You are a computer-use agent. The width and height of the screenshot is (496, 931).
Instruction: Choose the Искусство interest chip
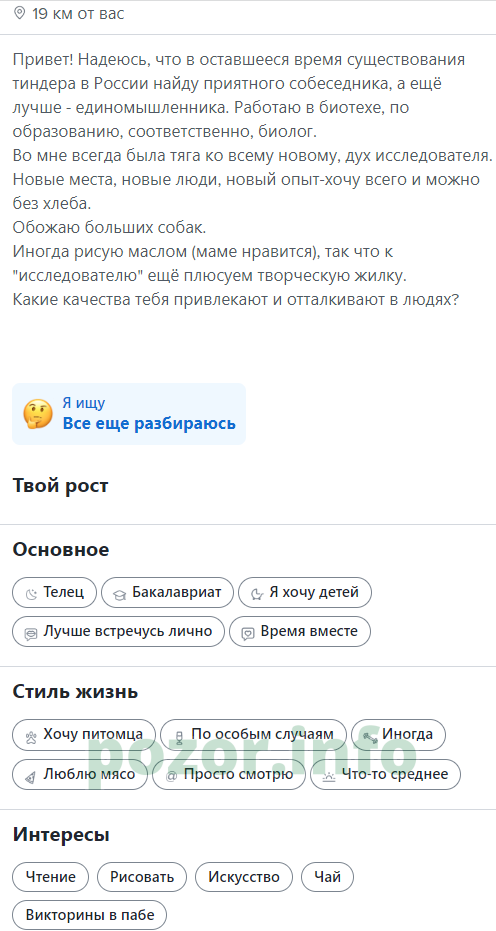point(244,878)
